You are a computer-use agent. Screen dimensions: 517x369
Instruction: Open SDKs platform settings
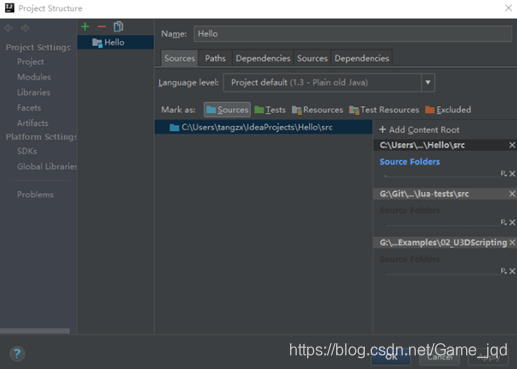27,151
